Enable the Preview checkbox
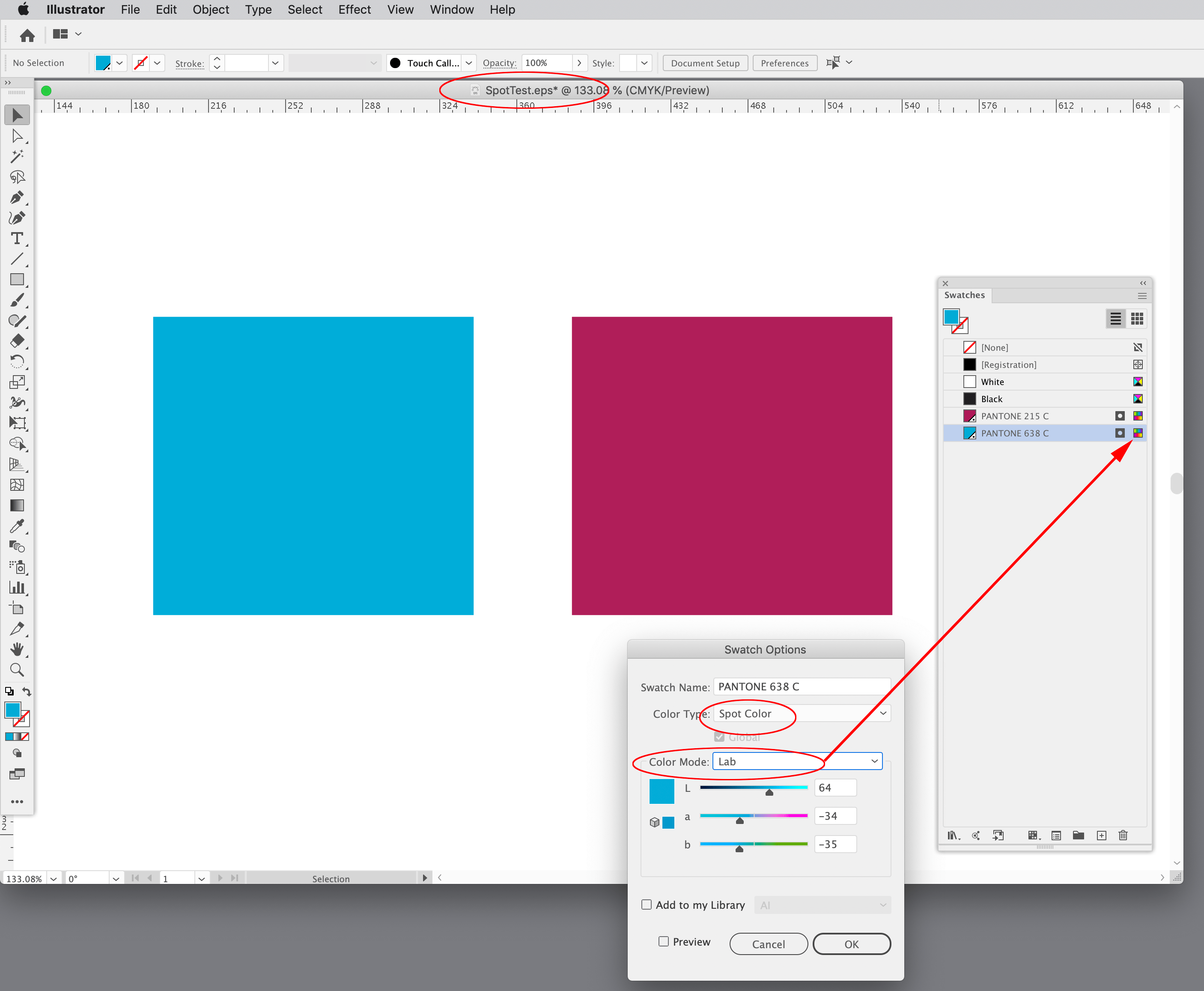This screenshot has height=991, width=1204. 663,941
